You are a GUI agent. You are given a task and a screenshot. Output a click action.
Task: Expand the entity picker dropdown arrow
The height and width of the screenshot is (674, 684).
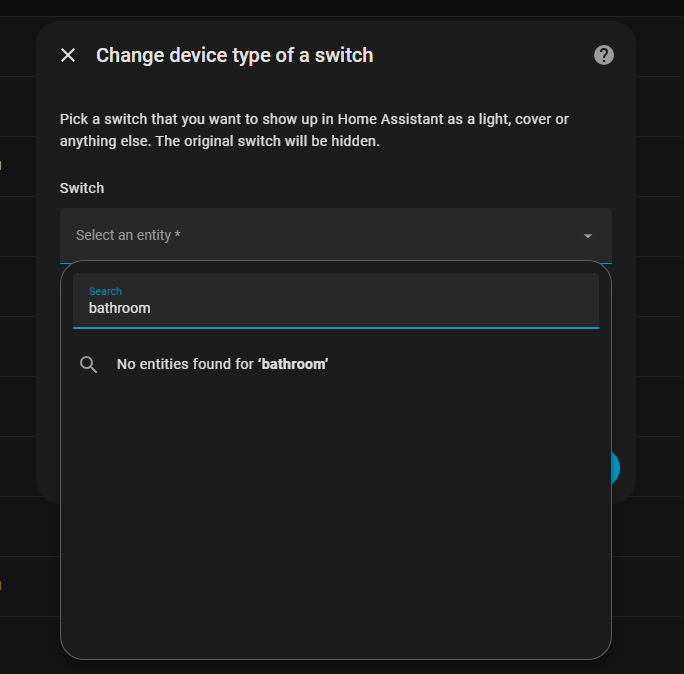588,236
